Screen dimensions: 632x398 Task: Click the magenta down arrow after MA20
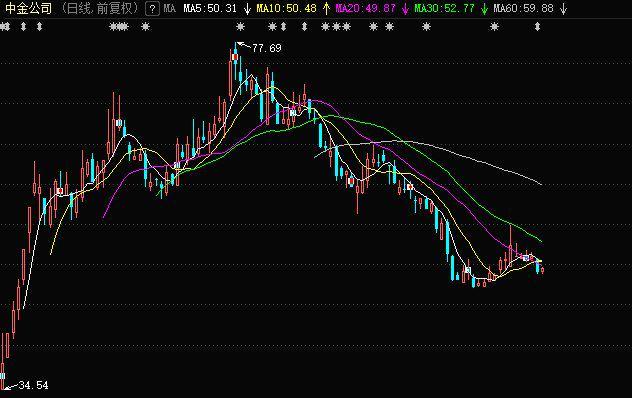tap(405, 8)
